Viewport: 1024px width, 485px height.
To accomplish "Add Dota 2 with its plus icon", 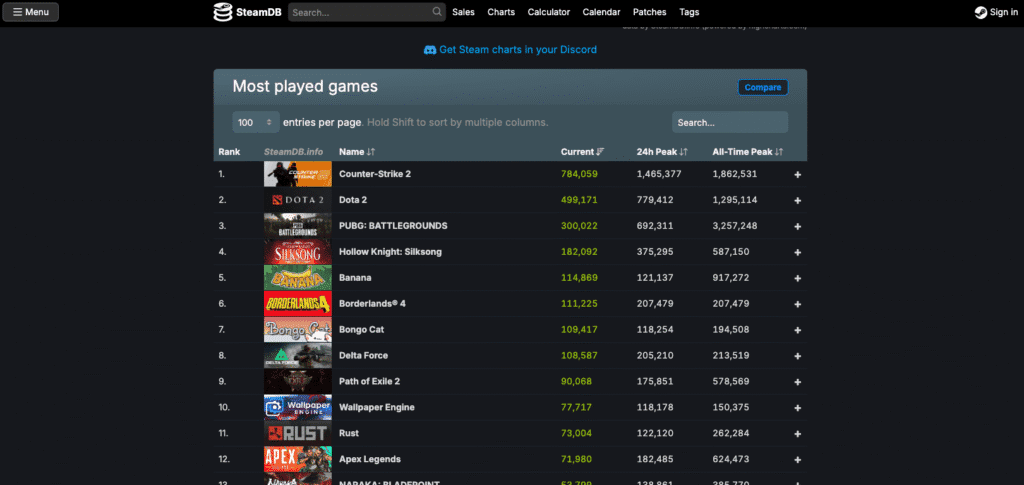I will click(797, 200).
